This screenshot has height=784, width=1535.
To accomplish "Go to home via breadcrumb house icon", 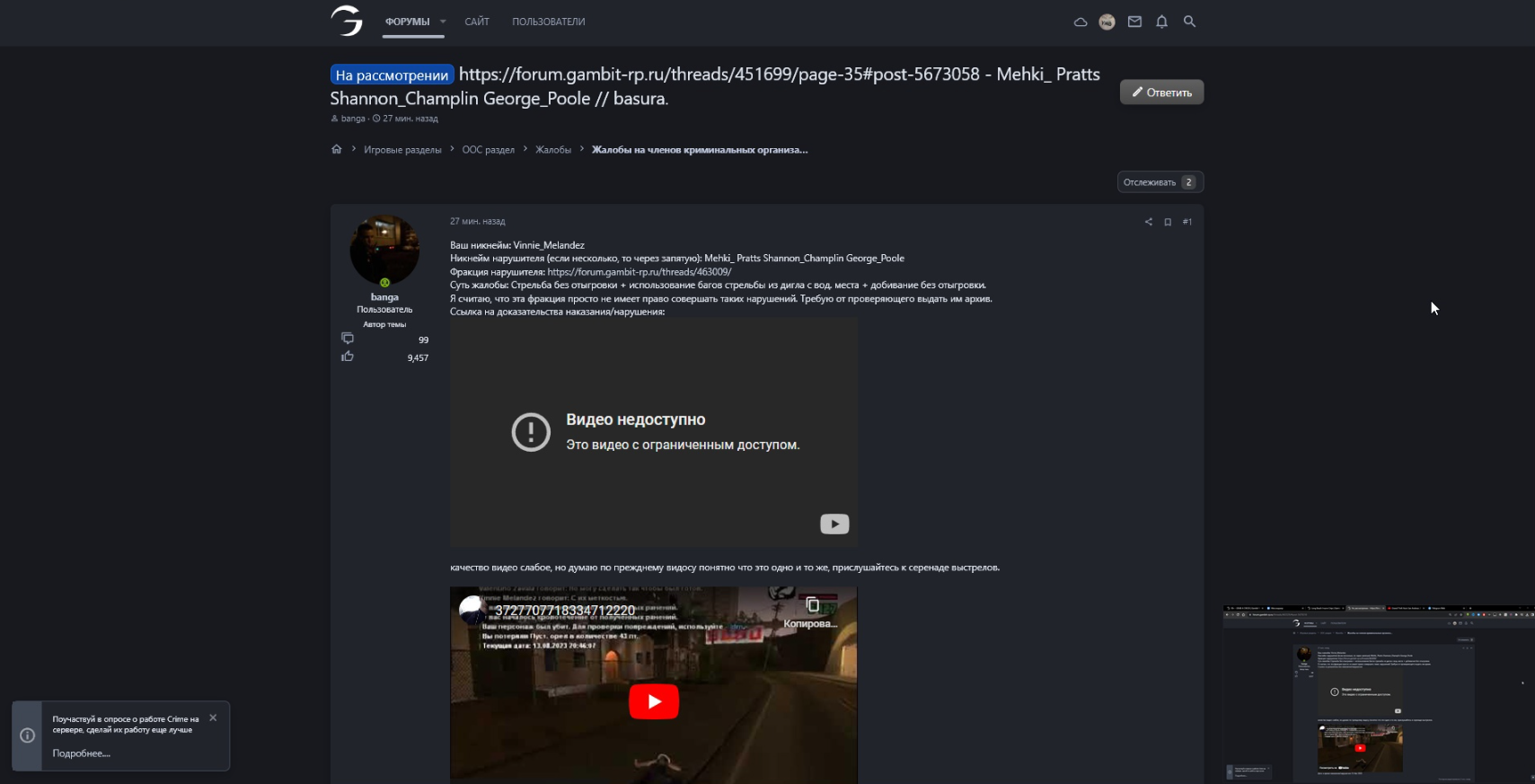I will tap(337, 150).
